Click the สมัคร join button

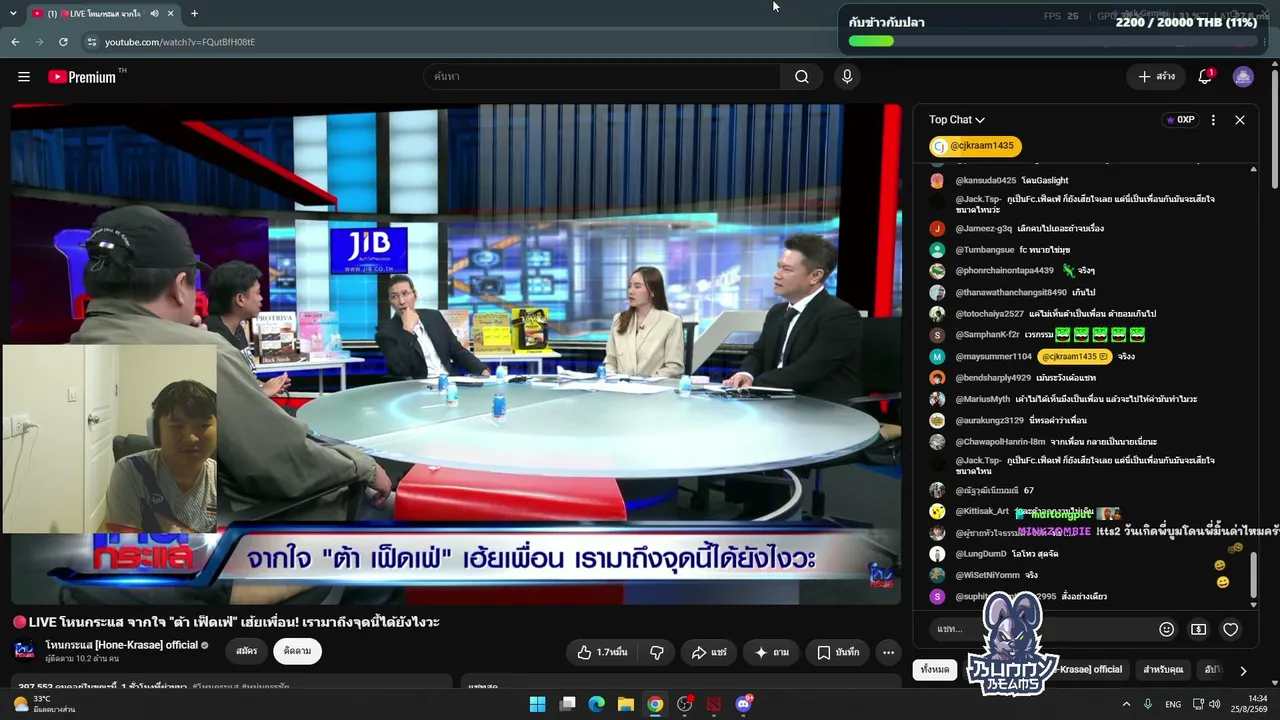coord(247,652)
